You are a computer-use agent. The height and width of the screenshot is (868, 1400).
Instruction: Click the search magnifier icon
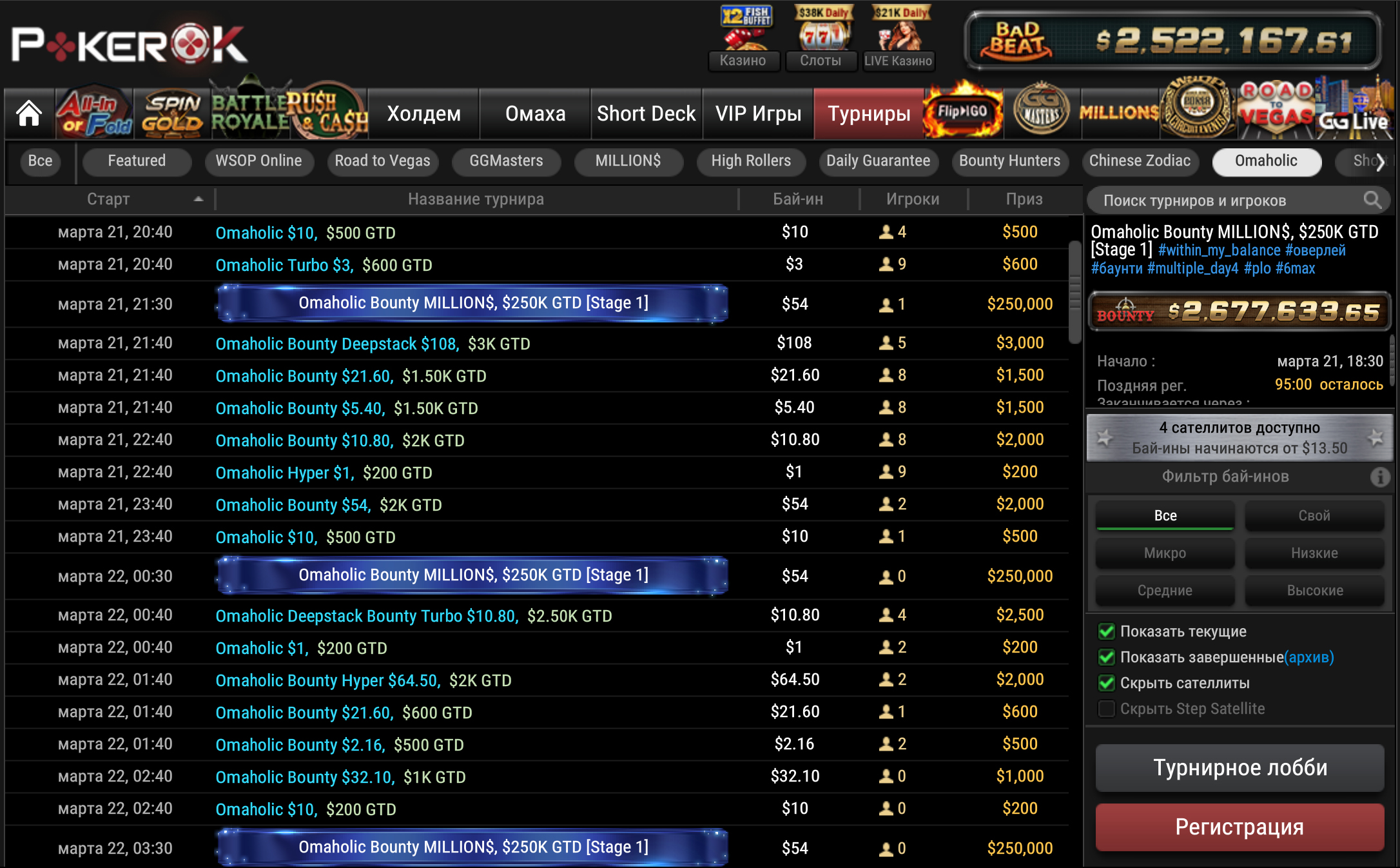1373,200
